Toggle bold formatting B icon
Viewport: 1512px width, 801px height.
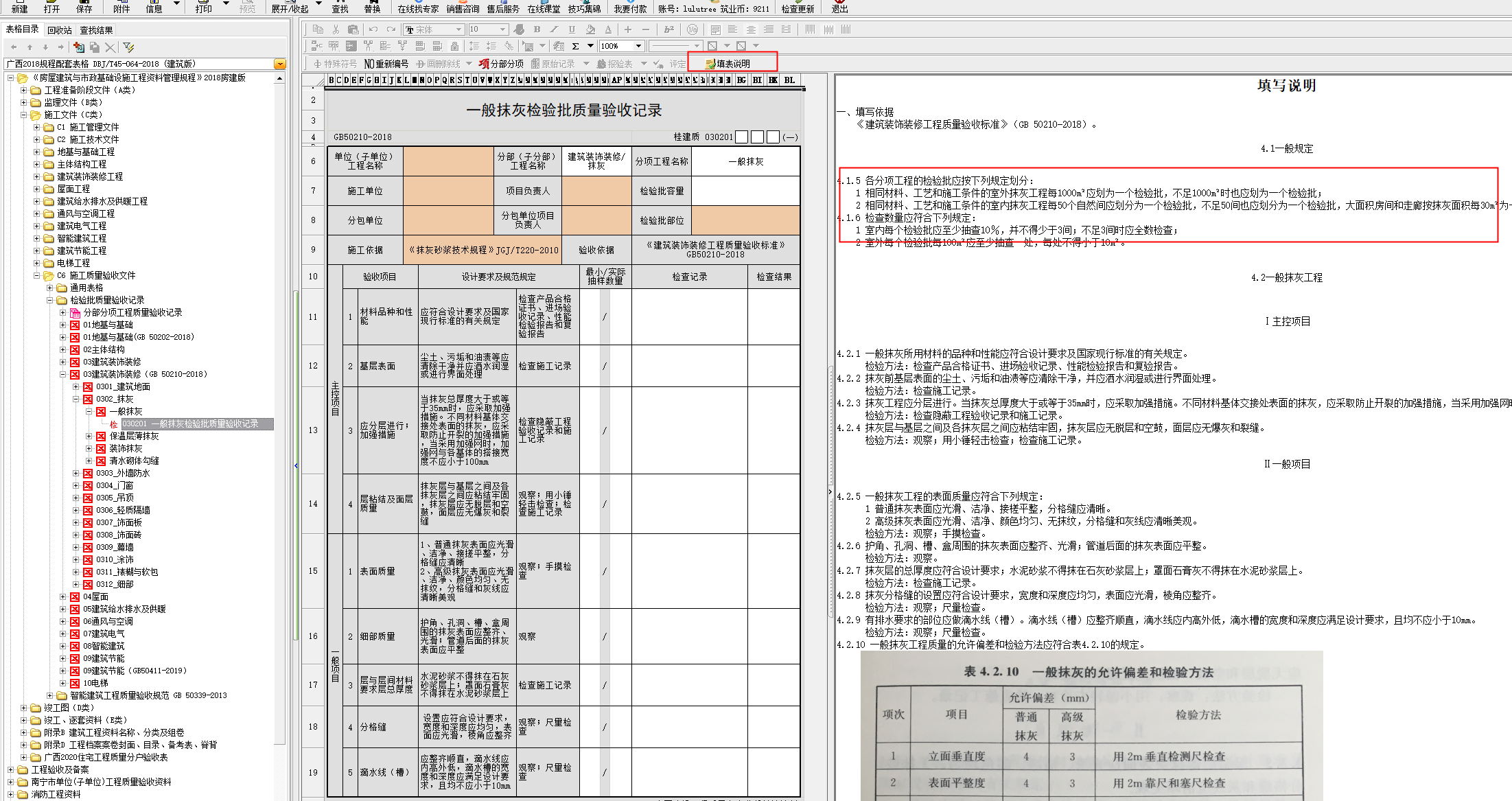tap(537, 30)
